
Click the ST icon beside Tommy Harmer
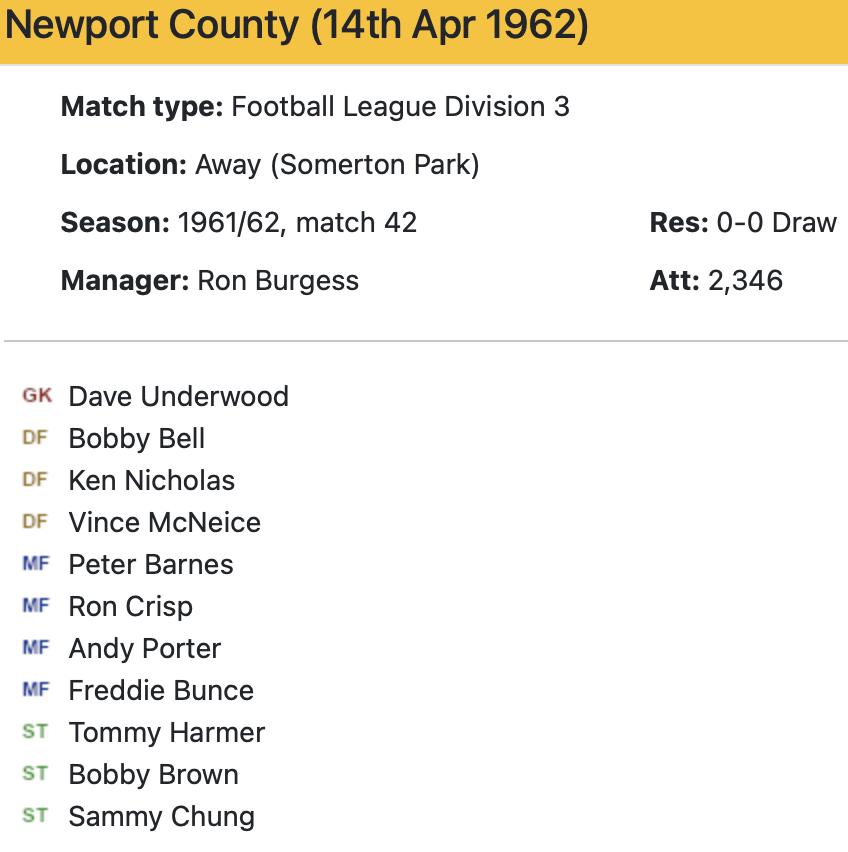[x=35, y=732]
